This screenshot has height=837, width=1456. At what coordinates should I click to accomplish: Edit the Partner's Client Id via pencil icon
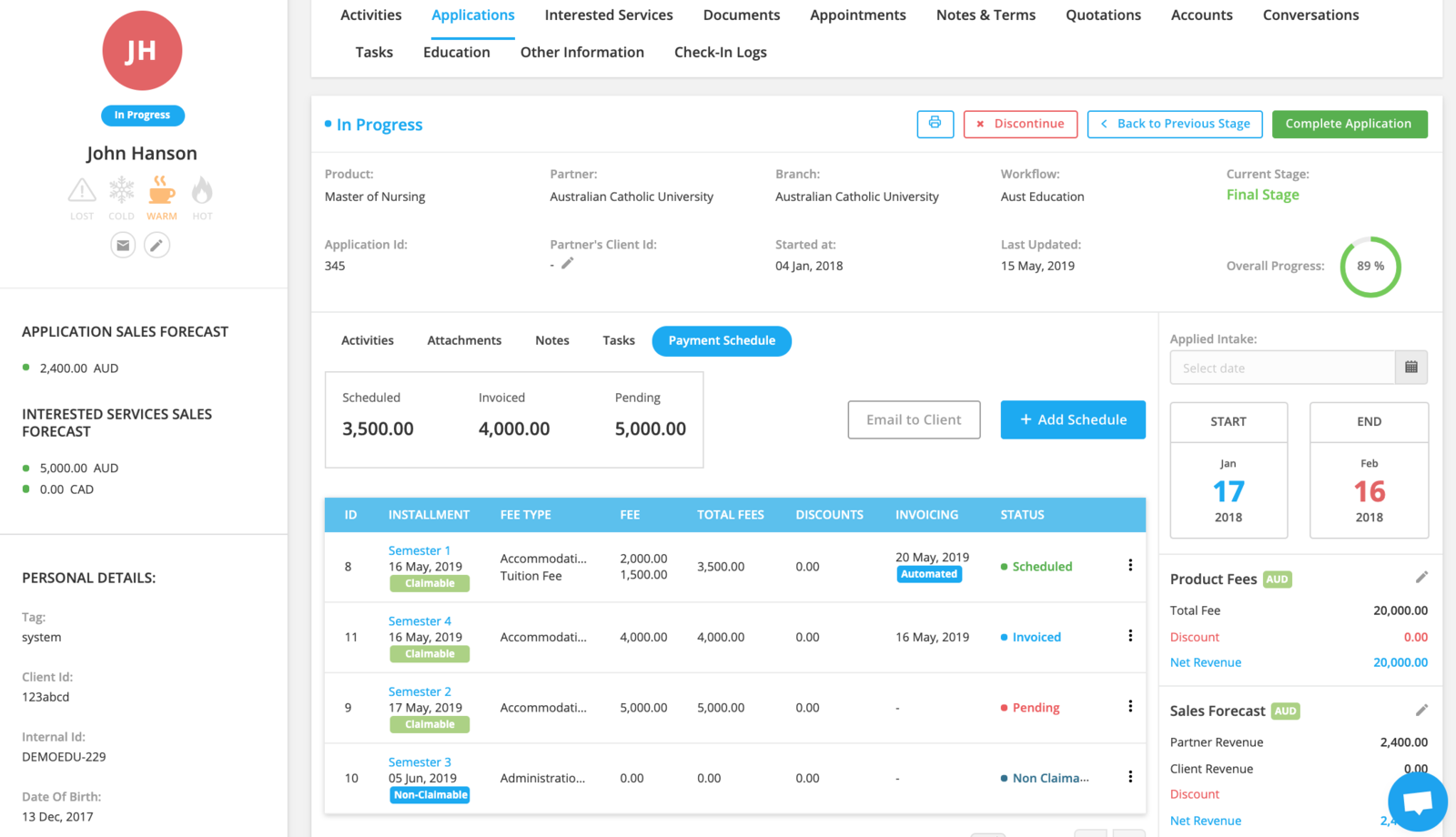click(x=567, y=263)
